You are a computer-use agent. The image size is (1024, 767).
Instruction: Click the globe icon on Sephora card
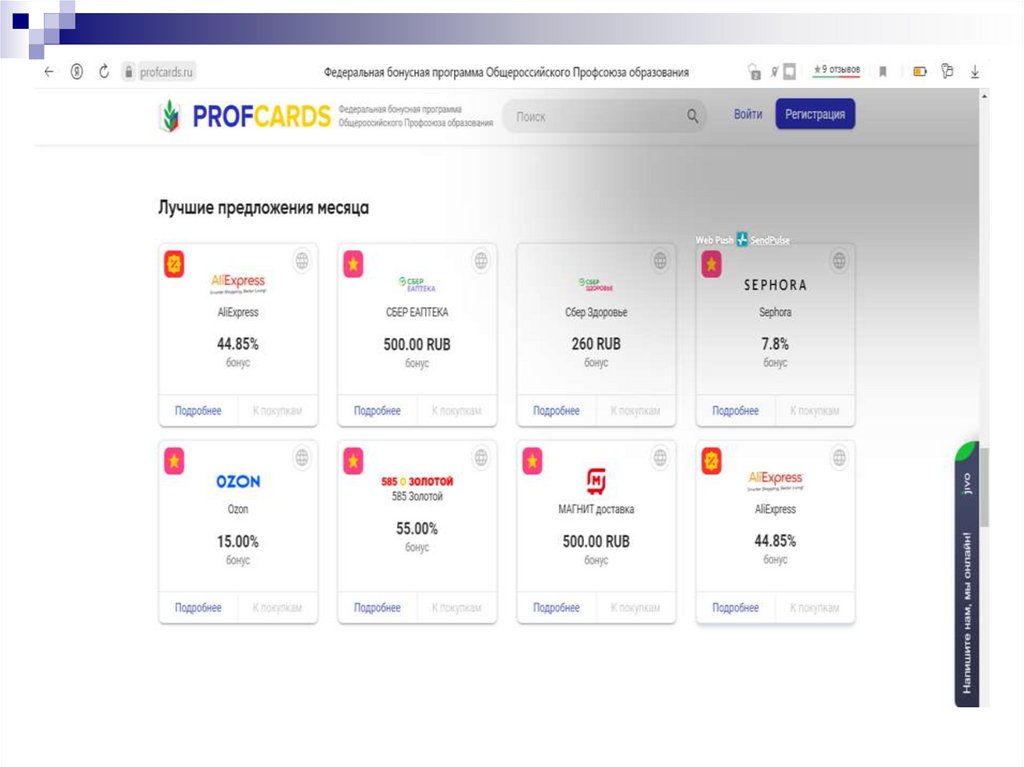click(x=839, y=261)
